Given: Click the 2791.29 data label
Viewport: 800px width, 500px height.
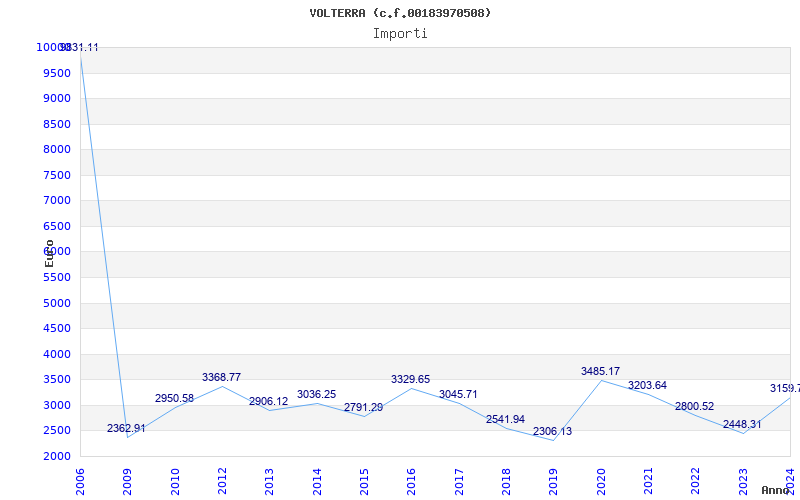Looking at the screenshot, I should click(x=363, y=408).
